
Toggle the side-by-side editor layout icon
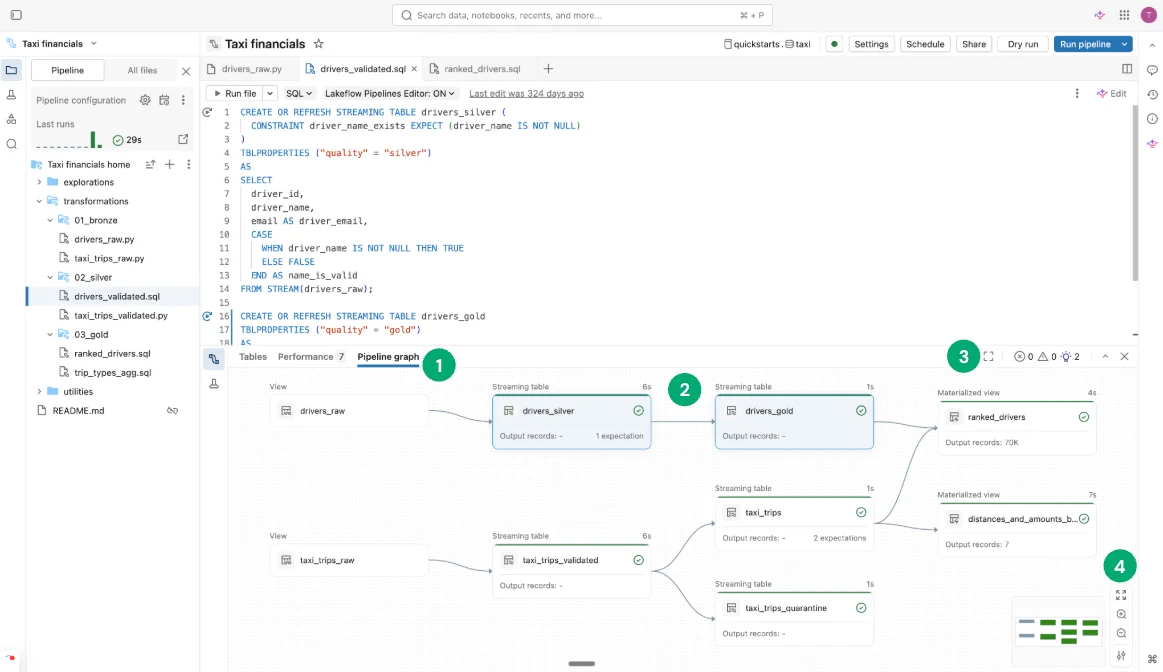coord(1127,69)
